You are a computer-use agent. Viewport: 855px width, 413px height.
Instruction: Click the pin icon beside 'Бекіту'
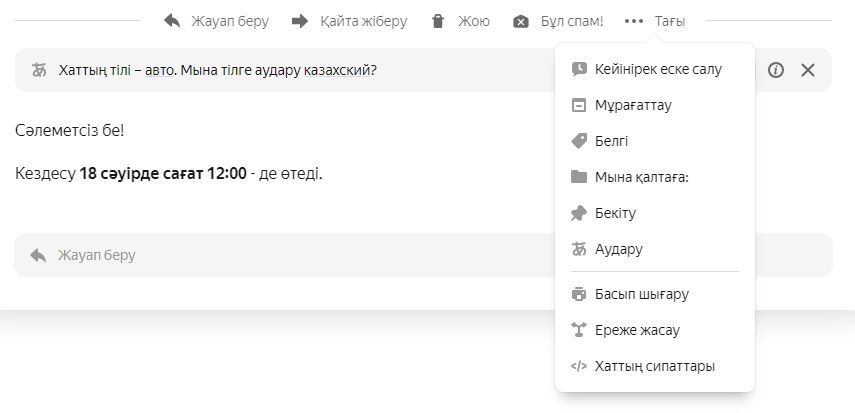click(578, 213)
